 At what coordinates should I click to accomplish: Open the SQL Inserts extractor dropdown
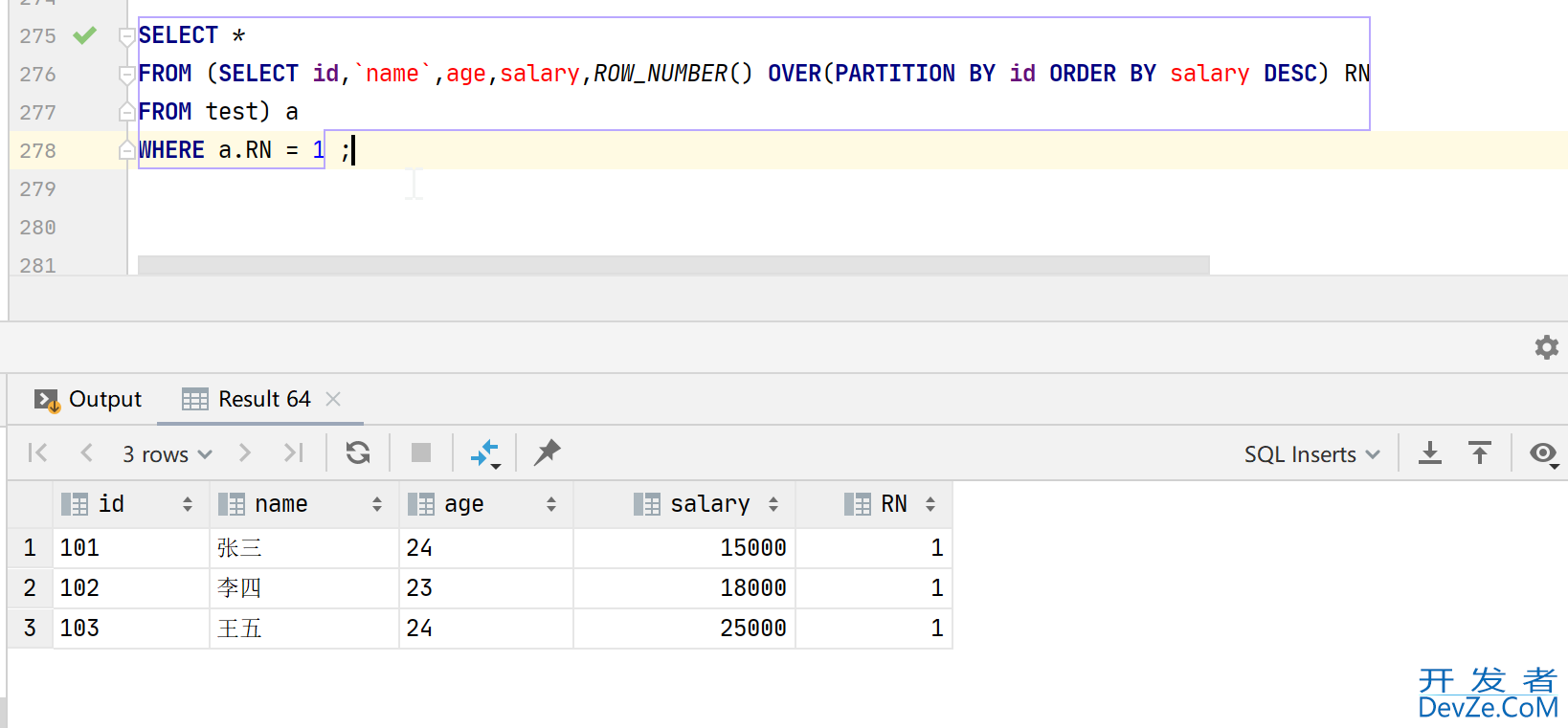click(1311, 454)
